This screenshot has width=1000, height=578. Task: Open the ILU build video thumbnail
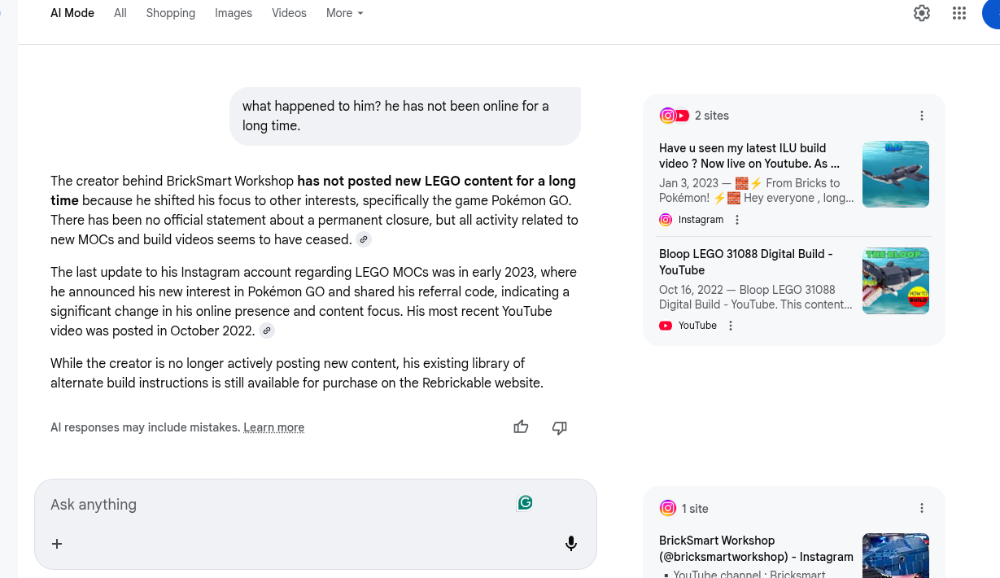[x=895, y=175]
